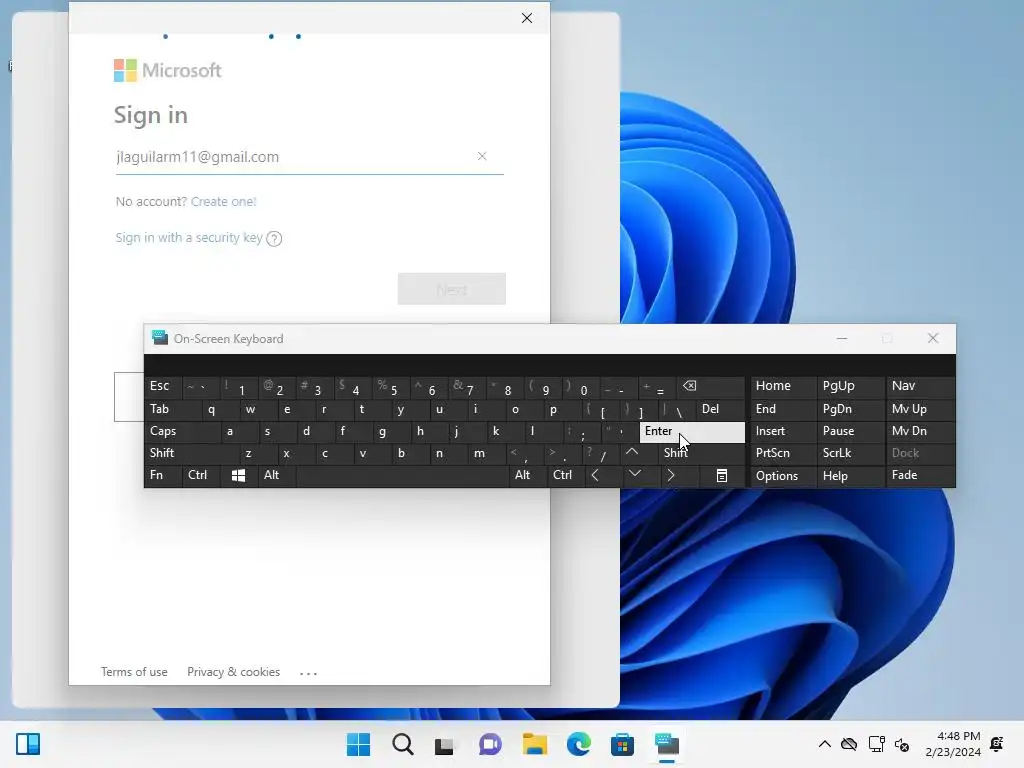Click the Mv Dn key

coord(920,431)
